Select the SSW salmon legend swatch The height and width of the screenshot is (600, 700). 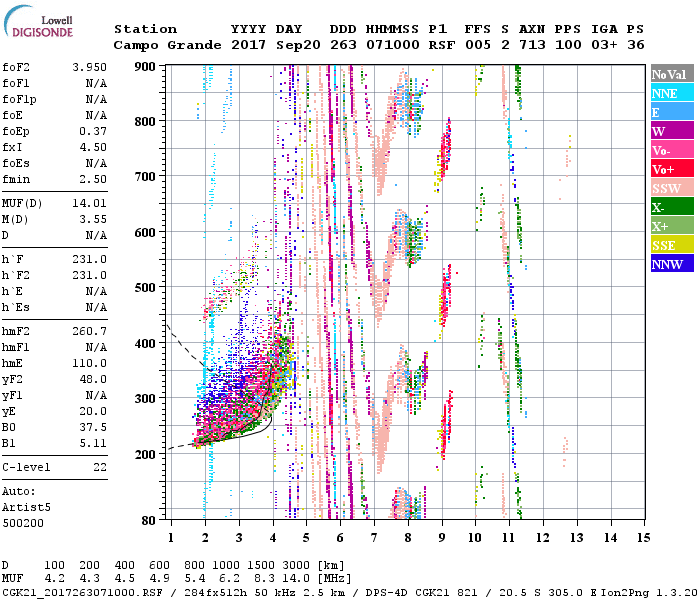(x=672, y=188)
